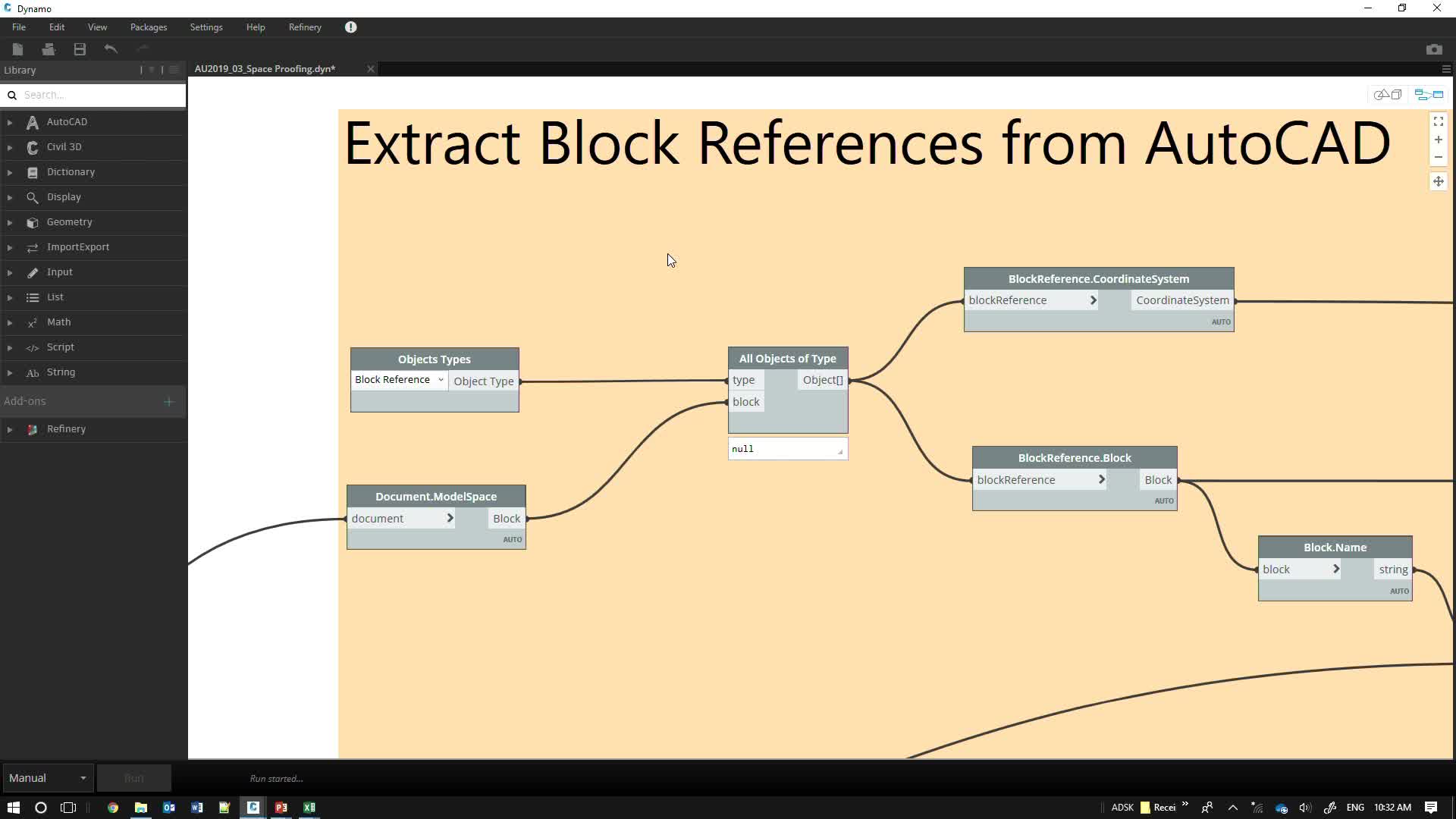
Task: Click the screenshot camera export icon
Action: pos(1433,49)
